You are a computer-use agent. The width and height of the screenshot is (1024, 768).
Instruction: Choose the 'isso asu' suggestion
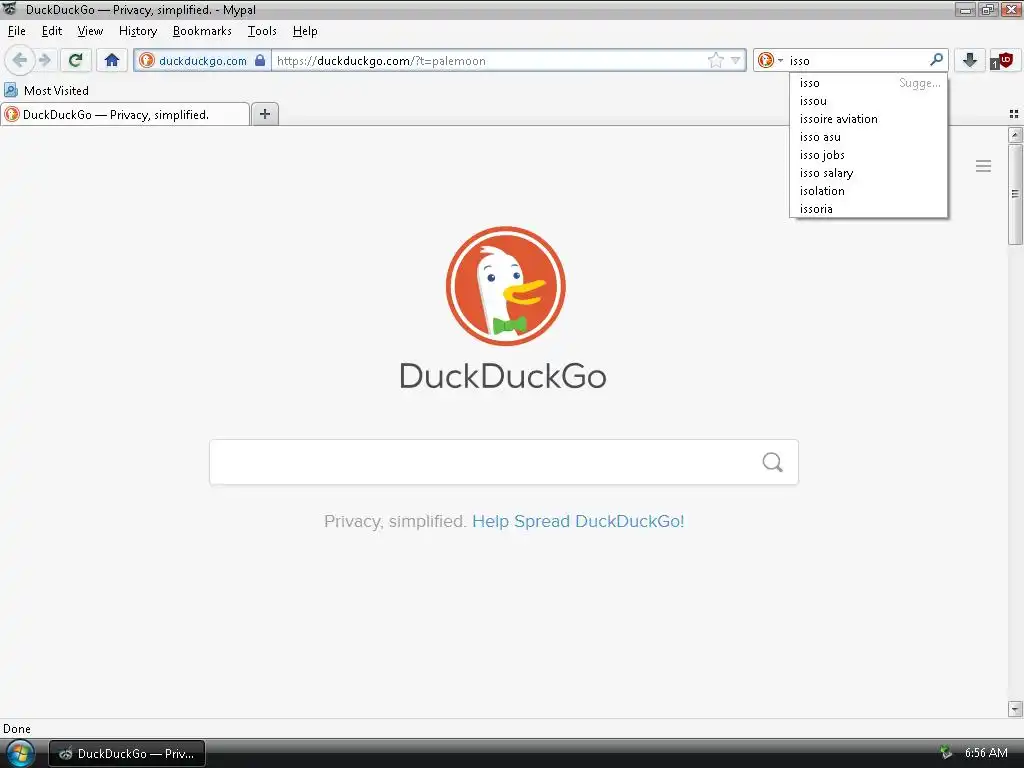tap(869, 137)
